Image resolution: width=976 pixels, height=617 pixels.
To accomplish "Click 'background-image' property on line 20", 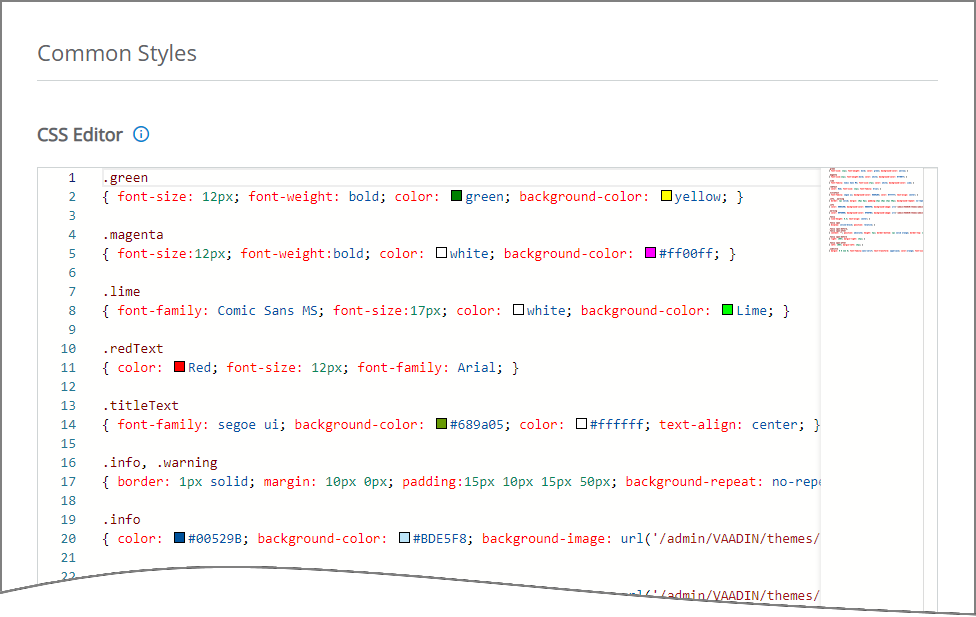I will [544, 539].
